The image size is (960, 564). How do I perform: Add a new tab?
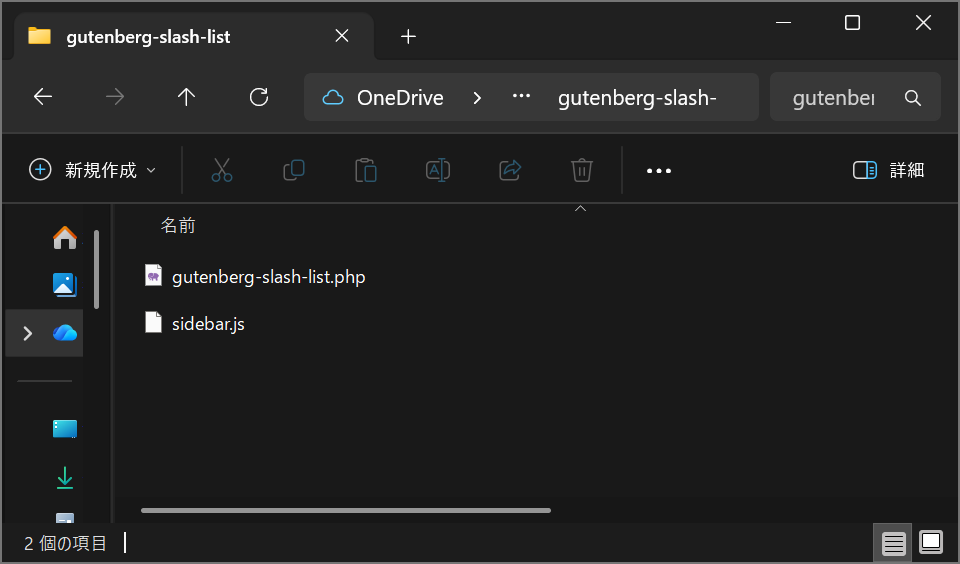point(408,37)
